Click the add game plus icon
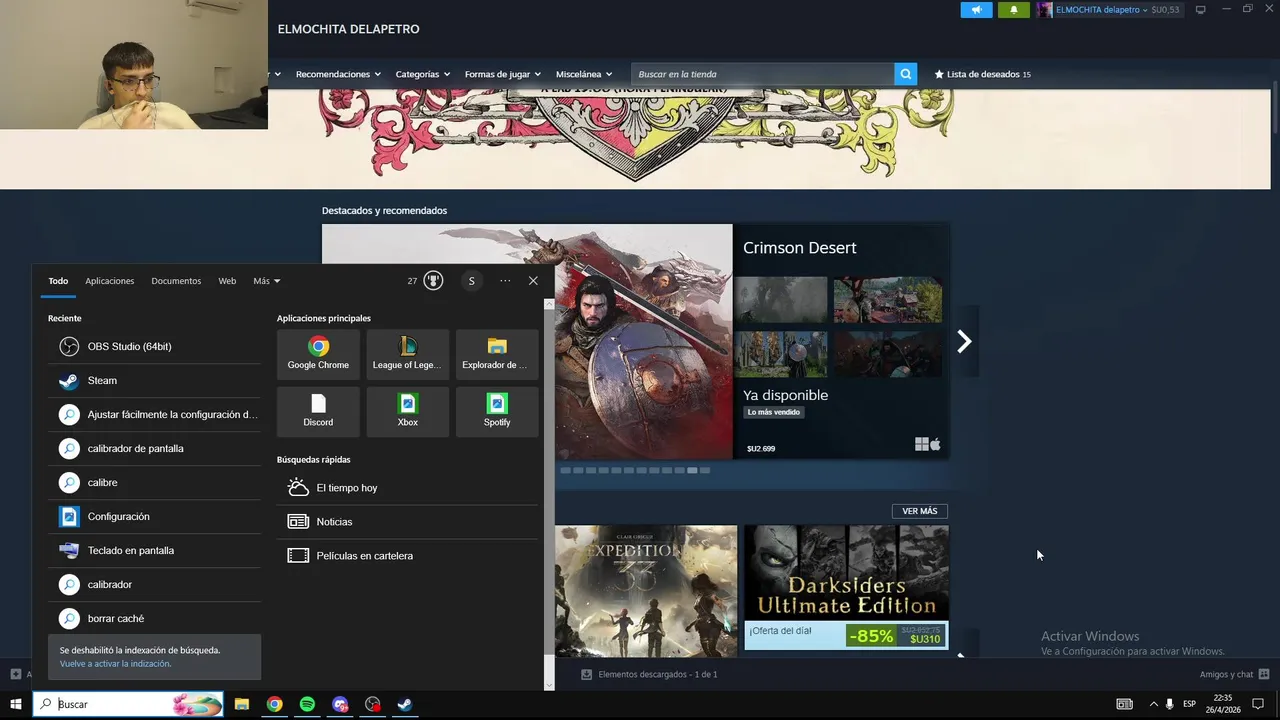Image resolution: width=1280 pixels, height=720 pixels. click(x=15, y=674)
